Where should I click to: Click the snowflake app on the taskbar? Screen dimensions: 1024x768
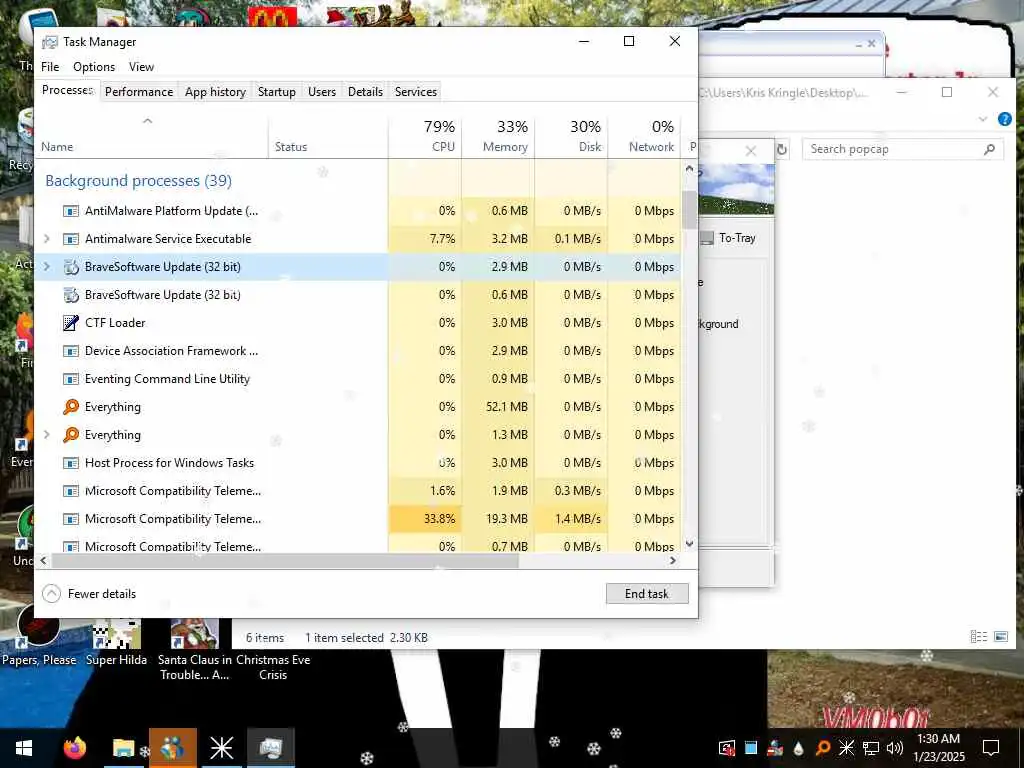point(221,748)
